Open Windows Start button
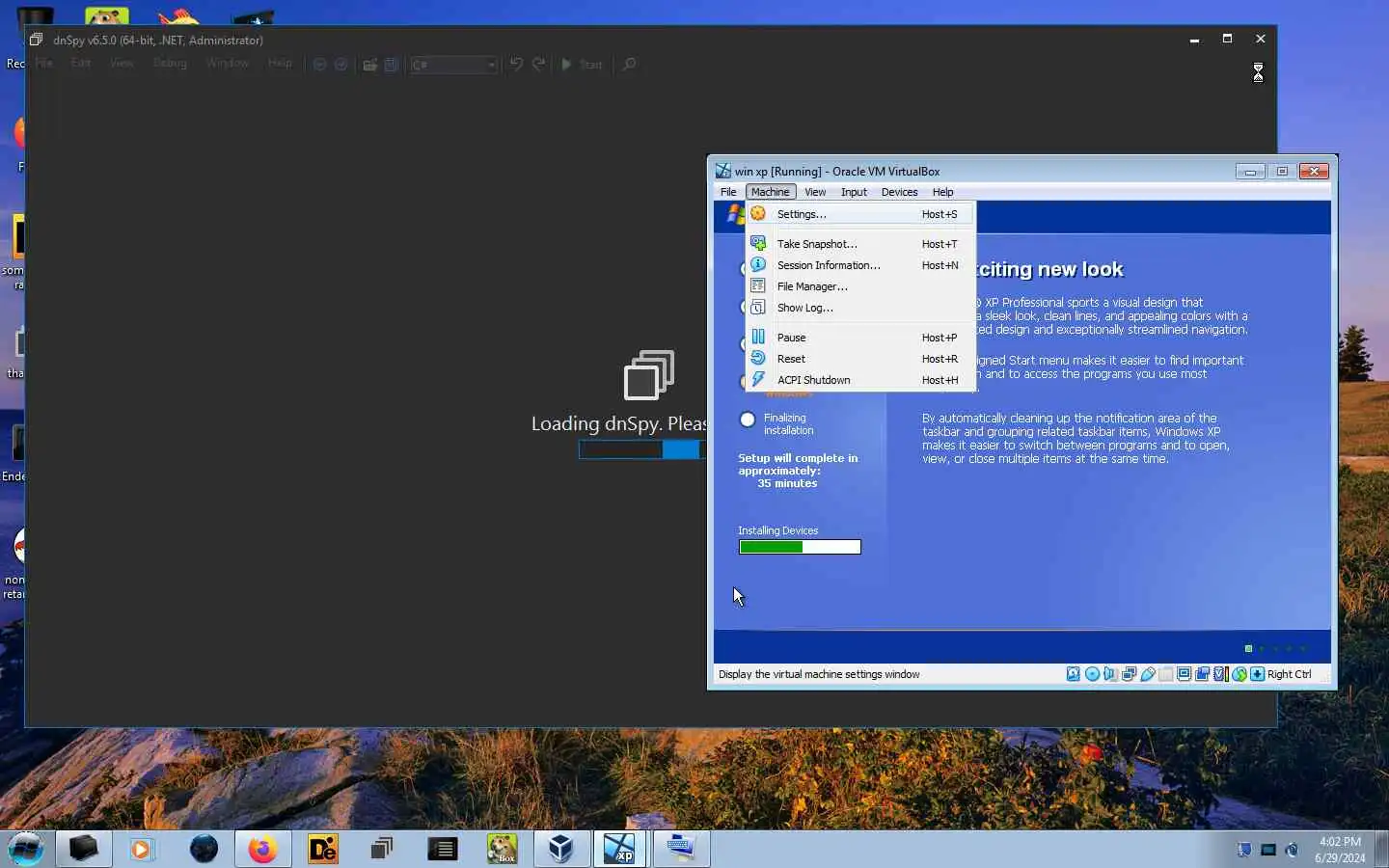Viewport: 1389px width, 868px height. pyautogui.click(x=26, y=849)
